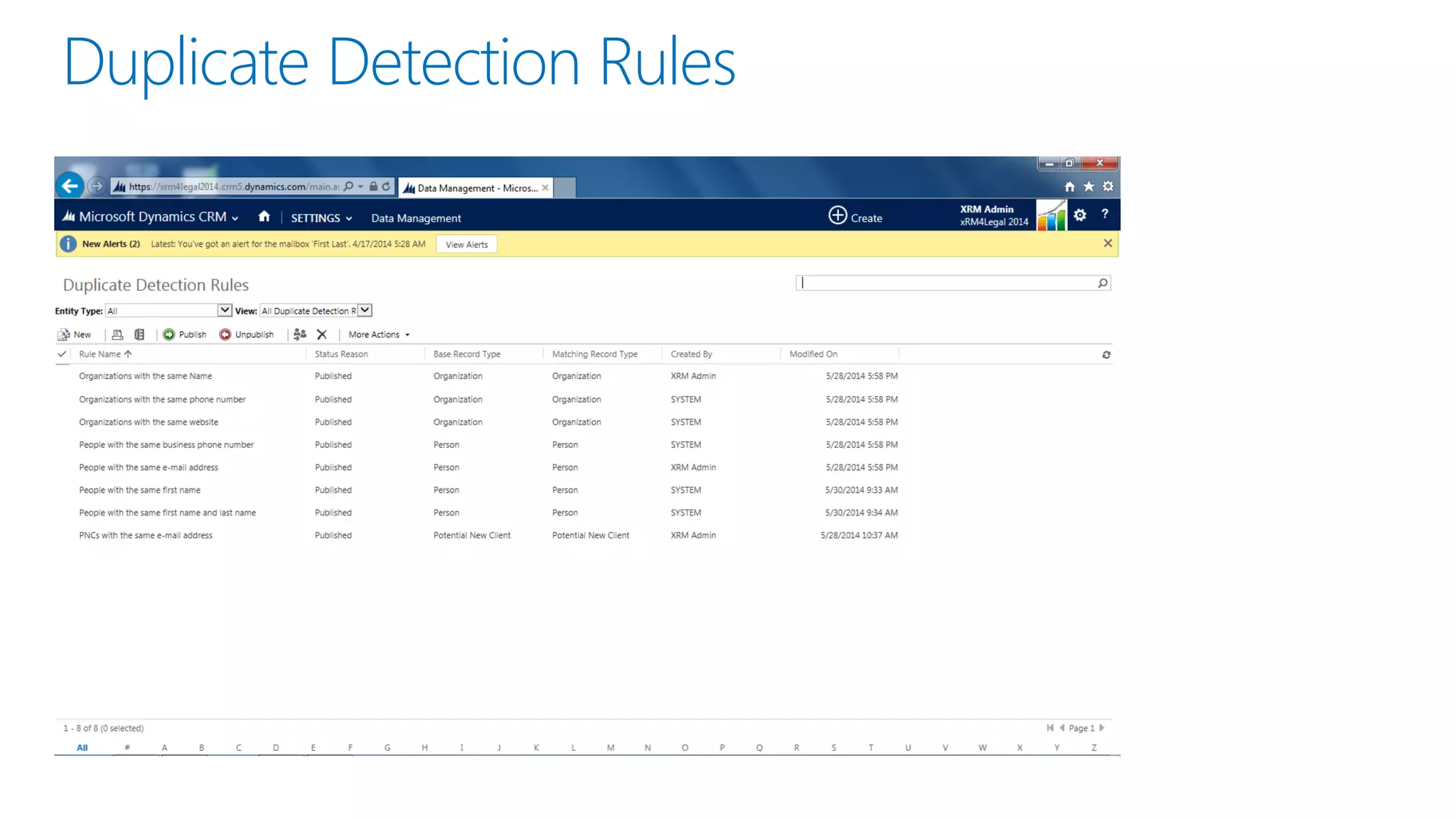Click Potential New Client base record cell
The image size is (1456, 819).
[x=472, y=535]
